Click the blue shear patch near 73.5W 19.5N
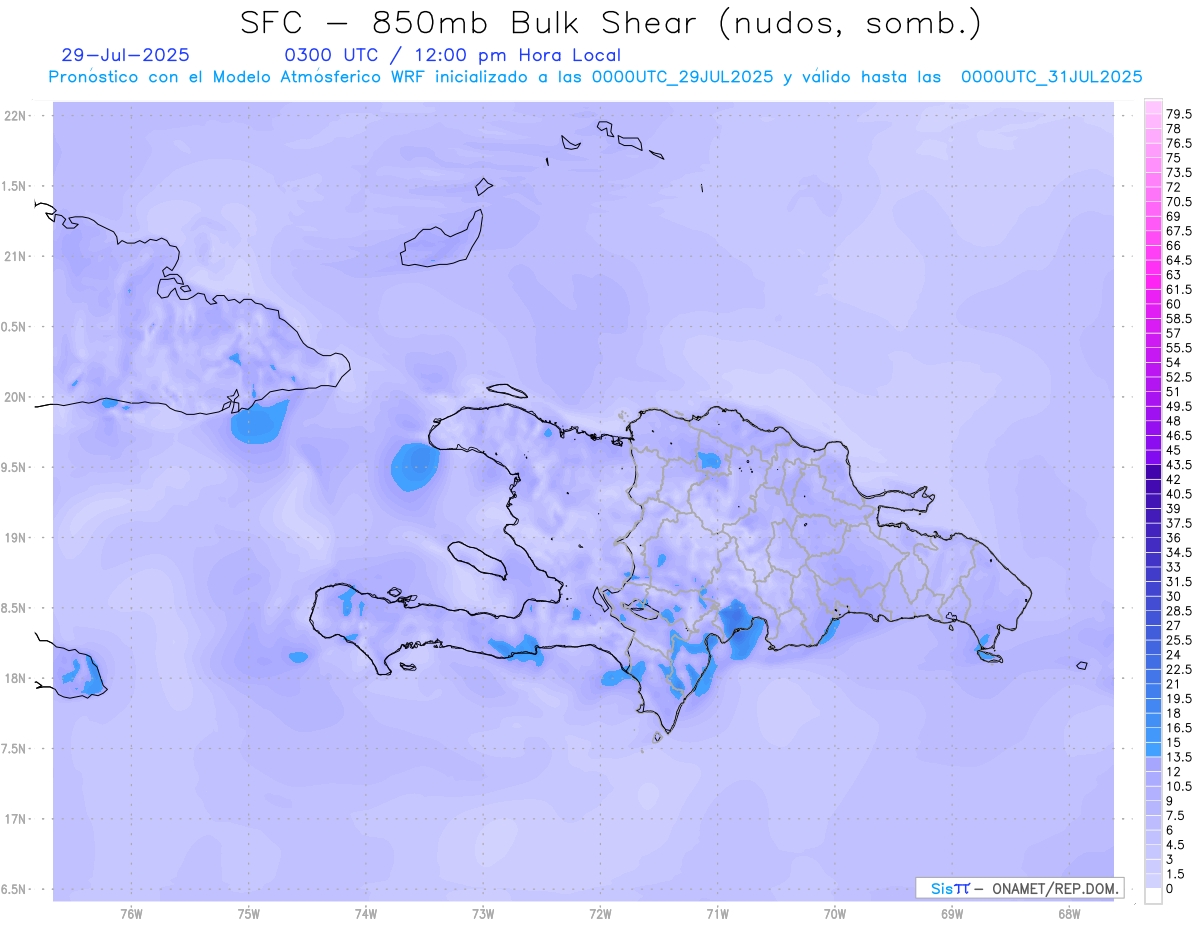This screenshot has height=927, width=1200. click(414, 467)
